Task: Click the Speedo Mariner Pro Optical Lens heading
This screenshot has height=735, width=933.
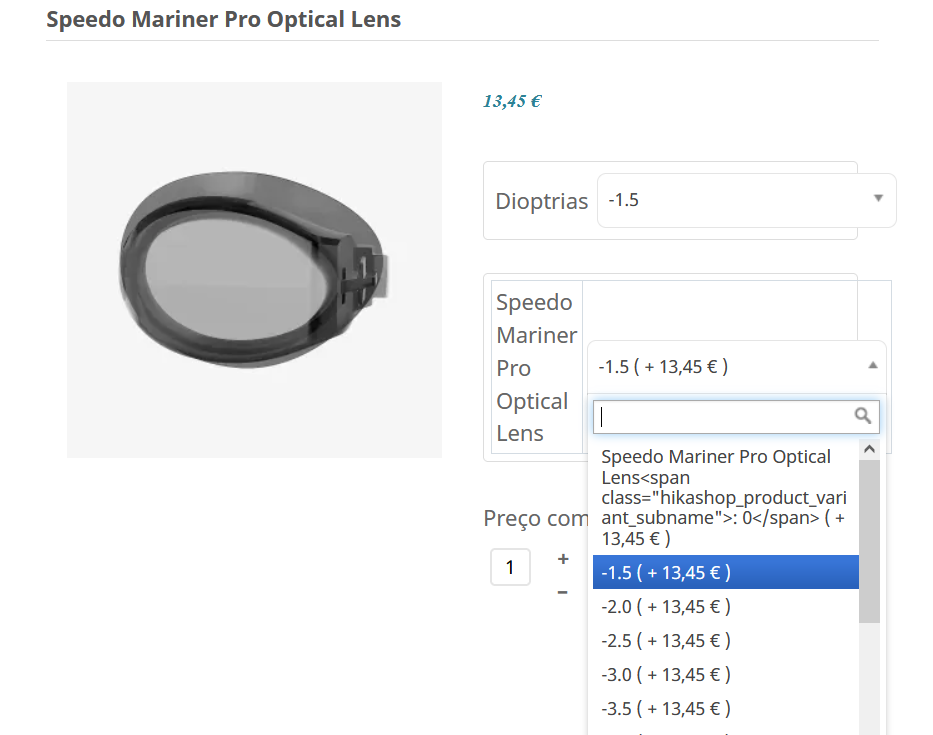Action: pos(224,19)
